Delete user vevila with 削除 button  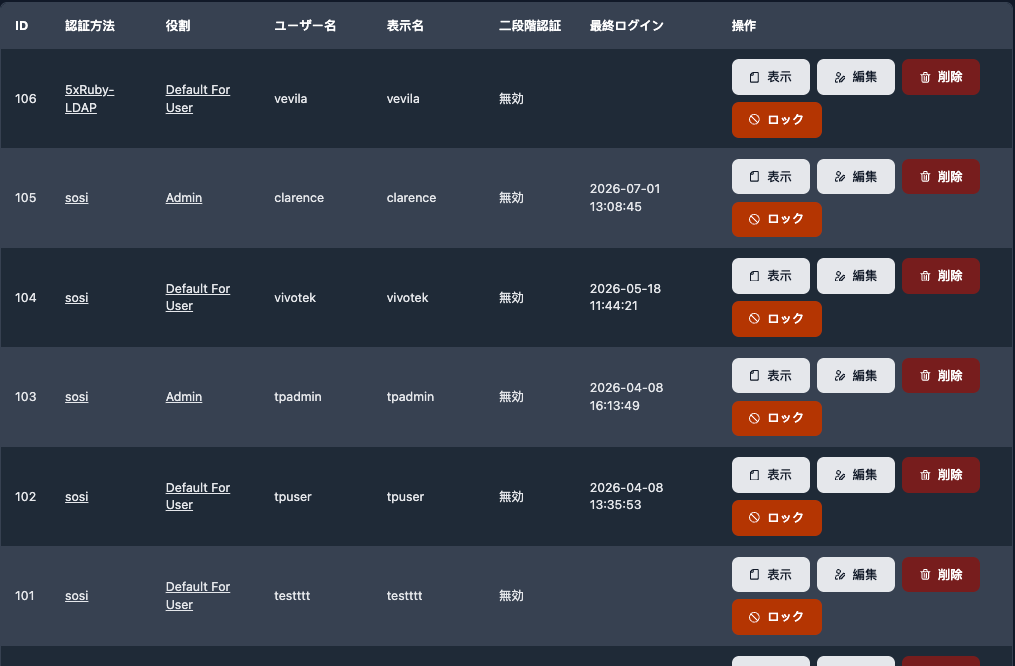click(941, 77)
